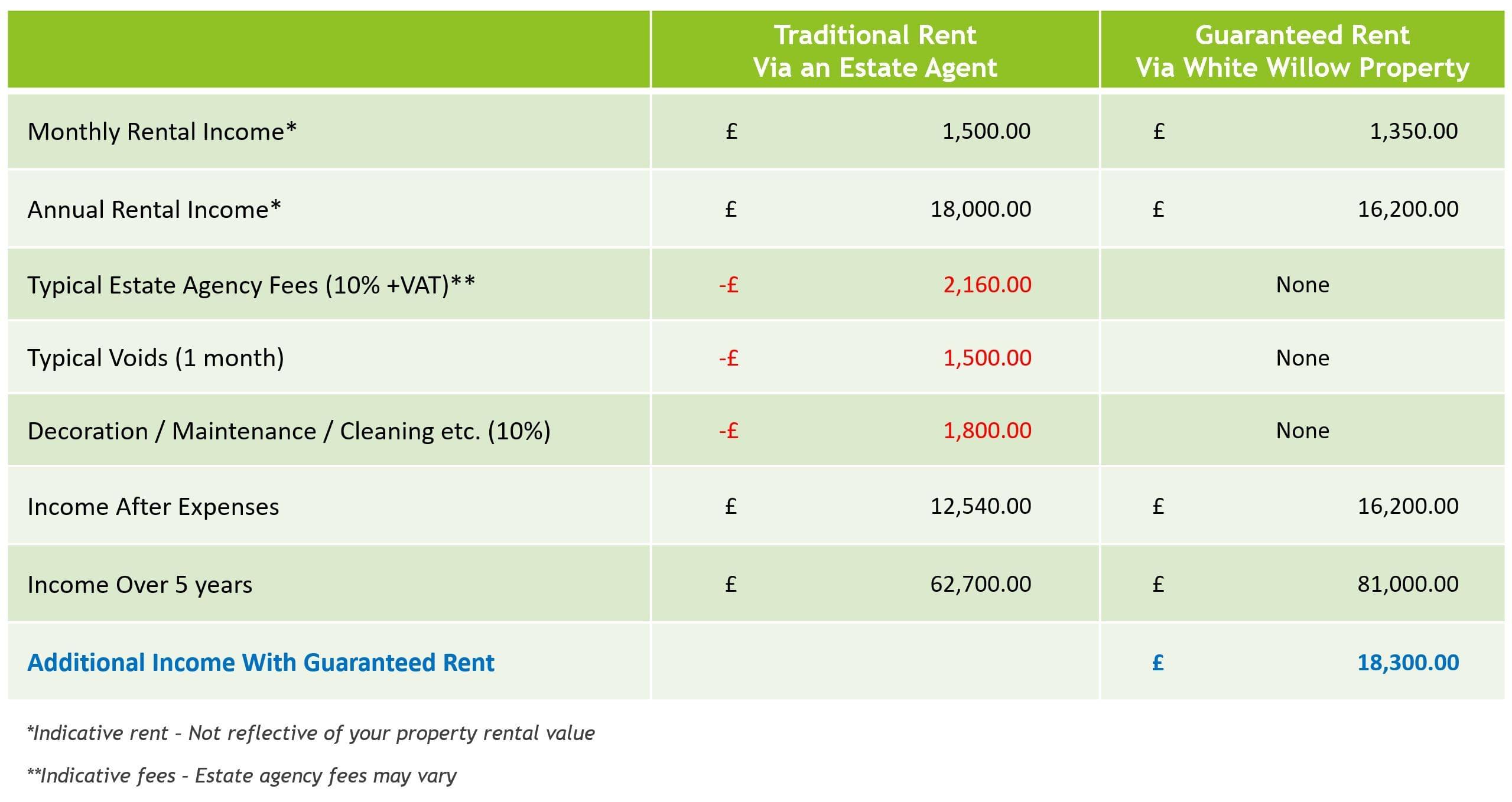The height and width of the screenshot is (802, 1512).
Task: Select the Annual Rental Income row label
Action: (x=154, y=210)
